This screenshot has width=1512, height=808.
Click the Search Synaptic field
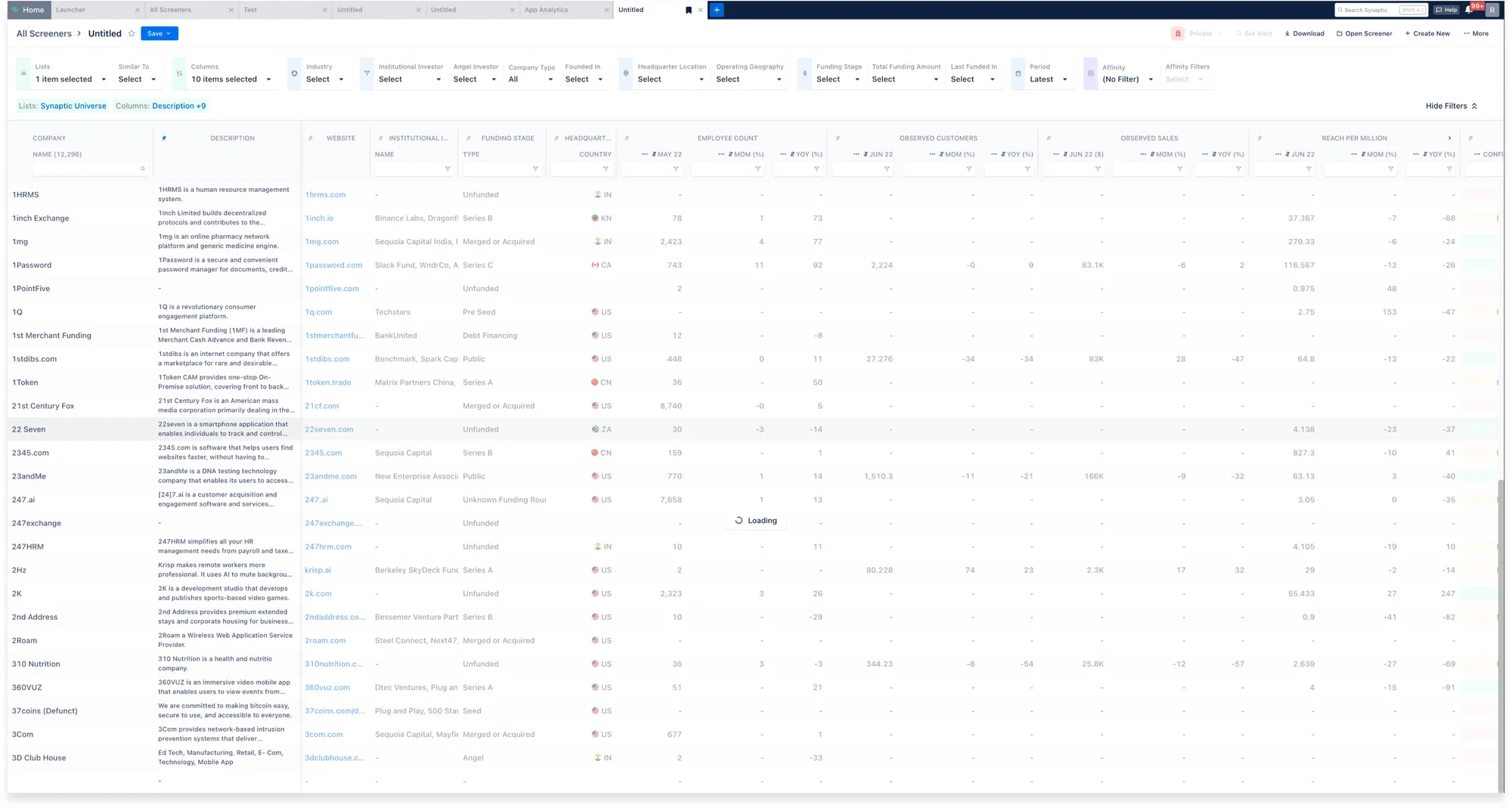coord(1380,10)
